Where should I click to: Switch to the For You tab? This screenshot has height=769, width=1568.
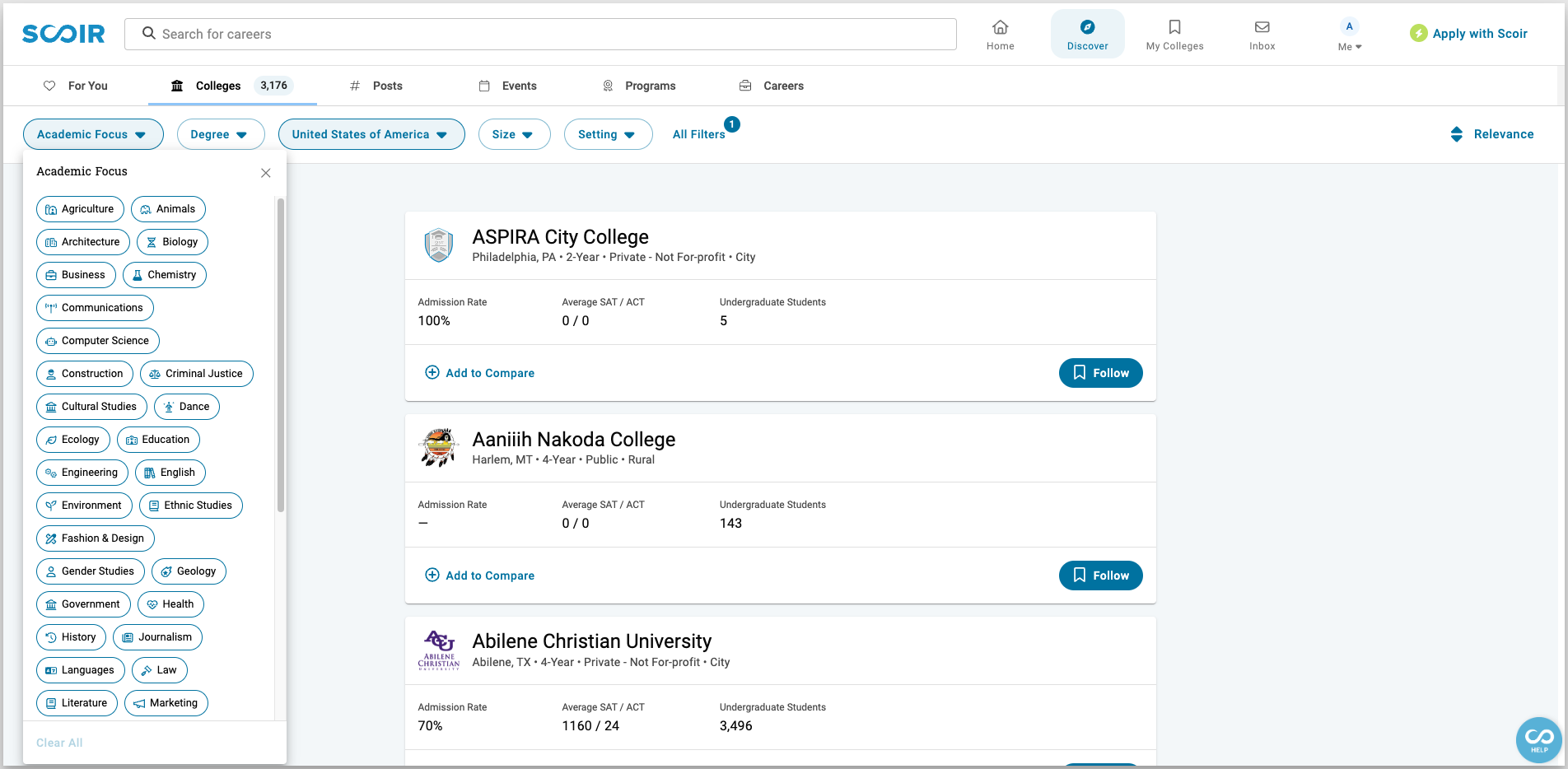[75, 86]
